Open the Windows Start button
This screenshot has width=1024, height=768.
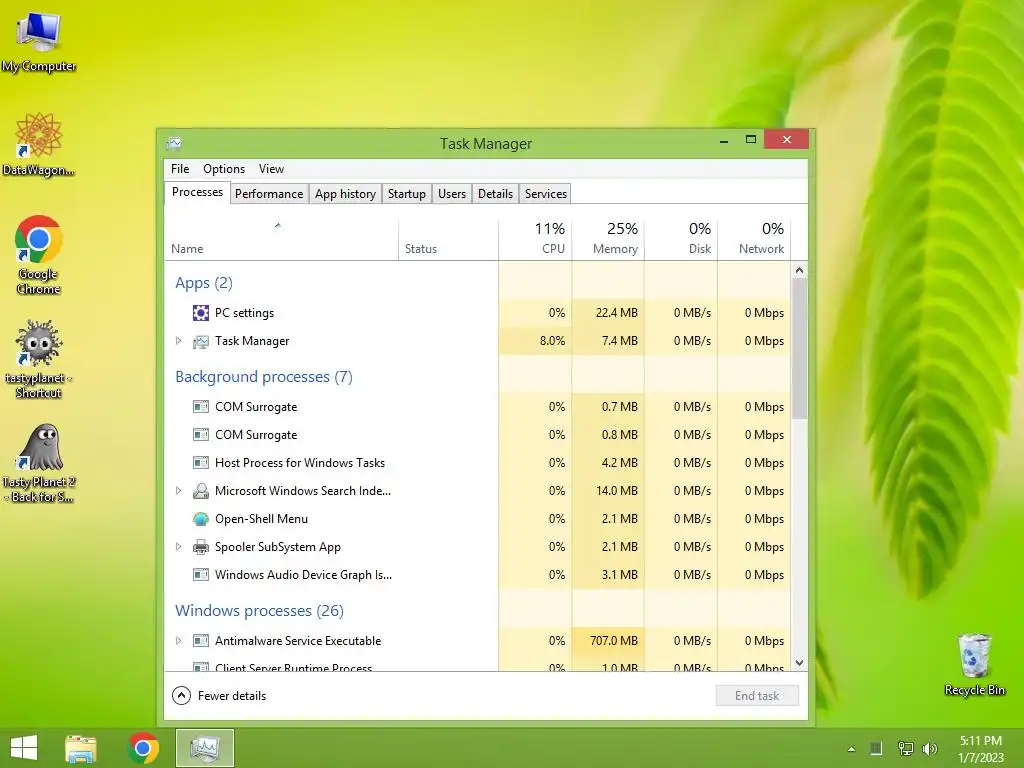click(x=24, y=748)
